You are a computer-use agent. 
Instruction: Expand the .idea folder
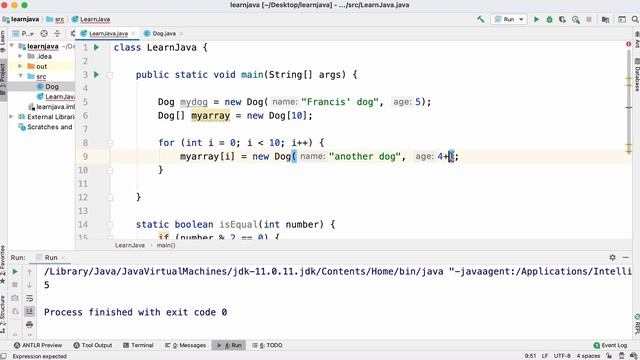pos(20,56)
